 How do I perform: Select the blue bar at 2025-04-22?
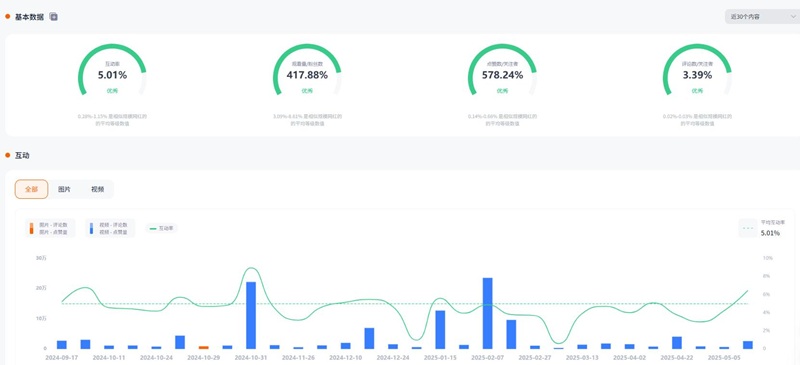pos(677,343)
